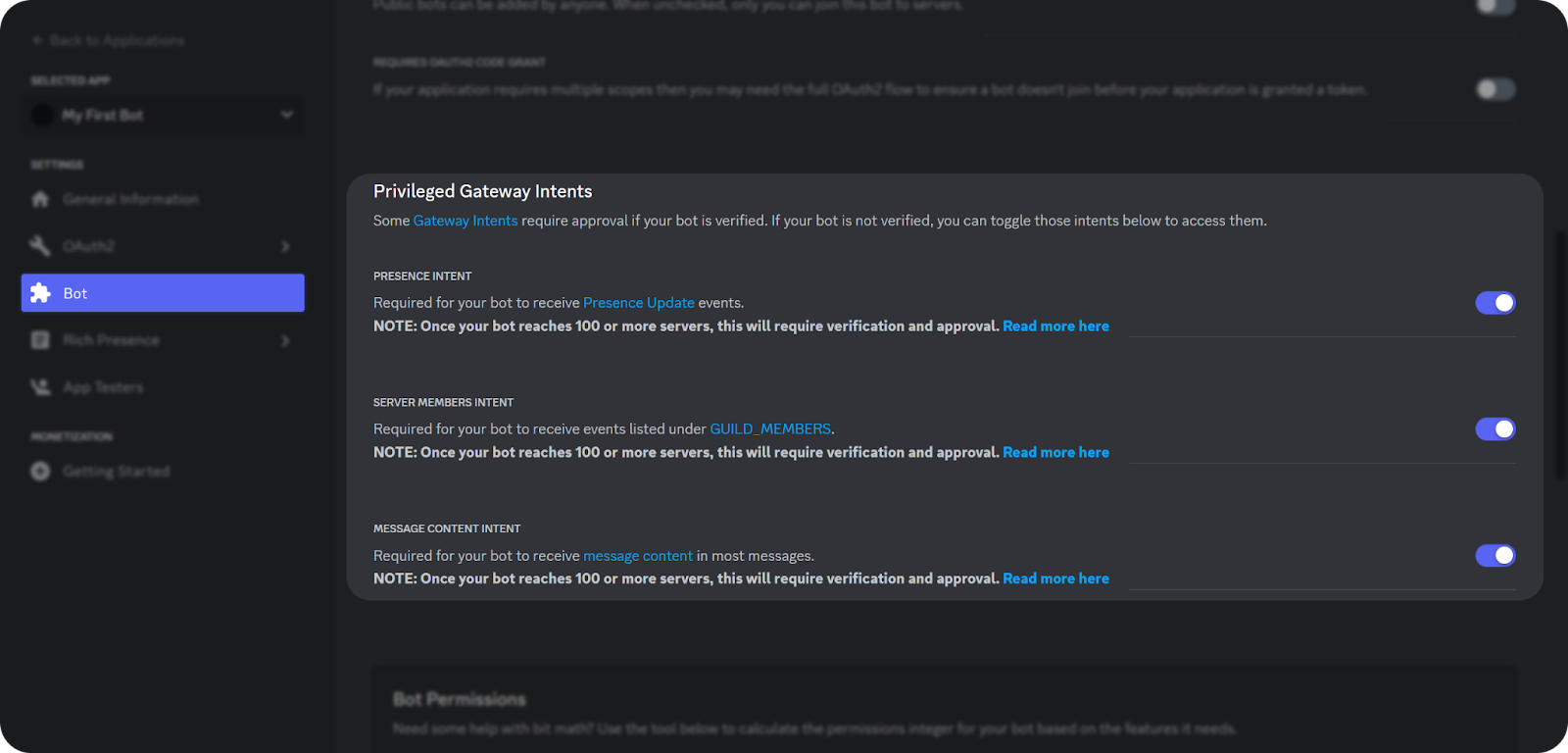Toggle Requires OAuth2 Code Grant switch
1568x753 pixels.
(1495, 89)
